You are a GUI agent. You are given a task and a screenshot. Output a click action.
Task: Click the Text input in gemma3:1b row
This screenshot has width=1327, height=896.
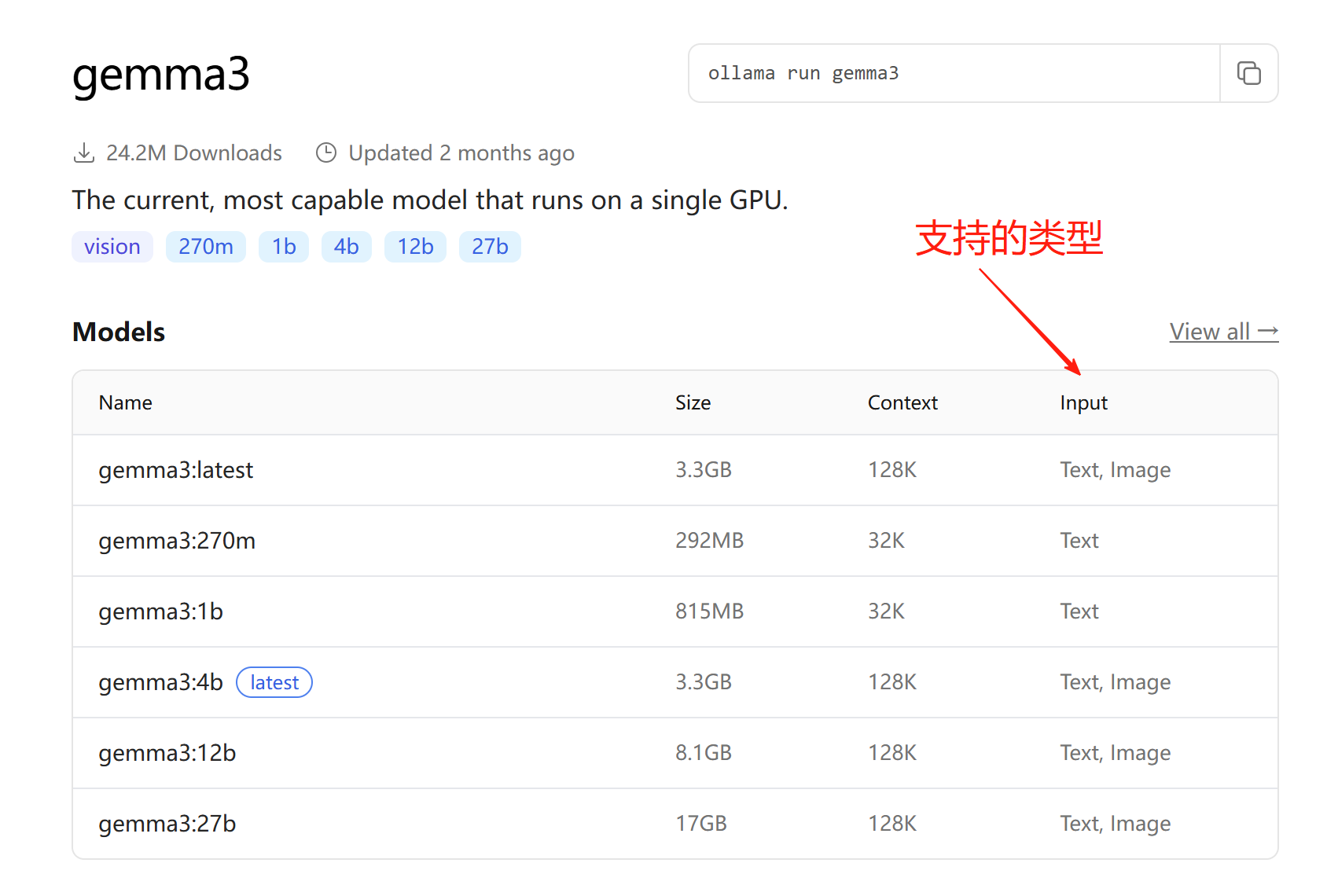point(1079,611)
